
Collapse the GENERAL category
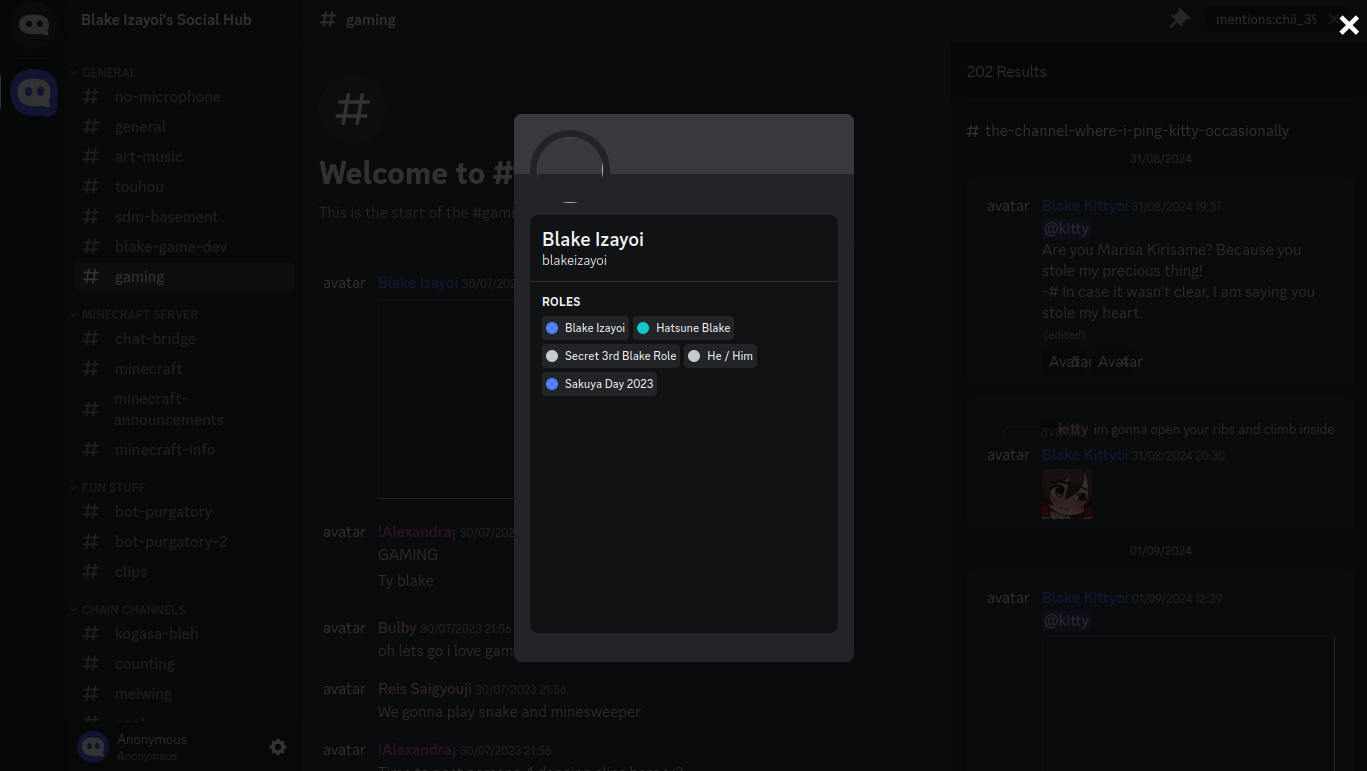[x=103, y=73]
